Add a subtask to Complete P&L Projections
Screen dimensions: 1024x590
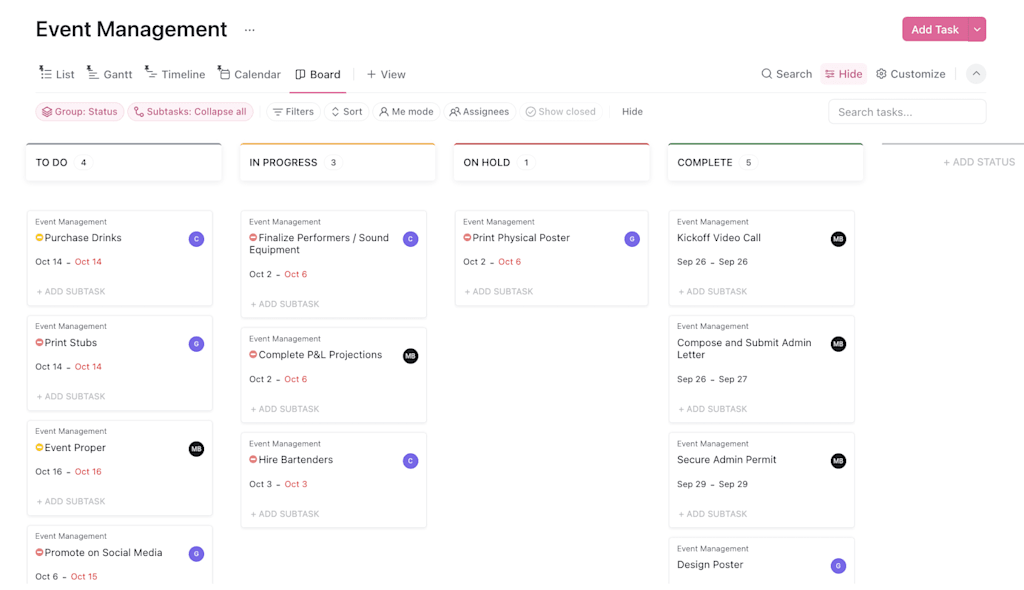pos(285,409)
